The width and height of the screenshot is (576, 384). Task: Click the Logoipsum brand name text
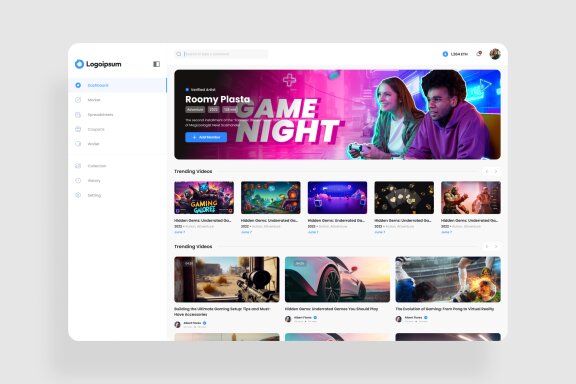click(104, 64)
